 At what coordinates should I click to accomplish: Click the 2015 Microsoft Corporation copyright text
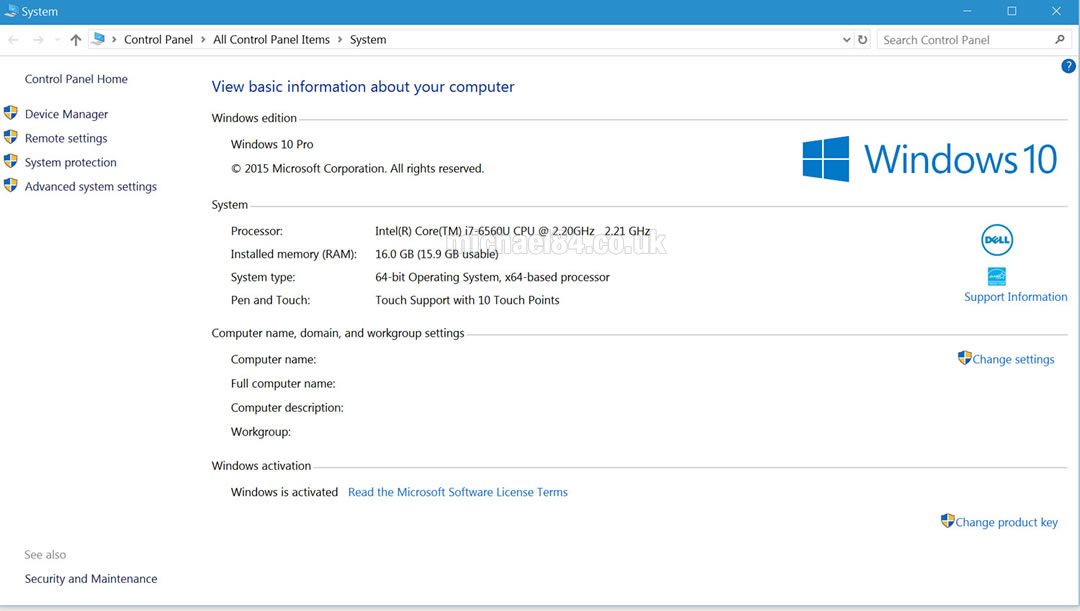357,169
